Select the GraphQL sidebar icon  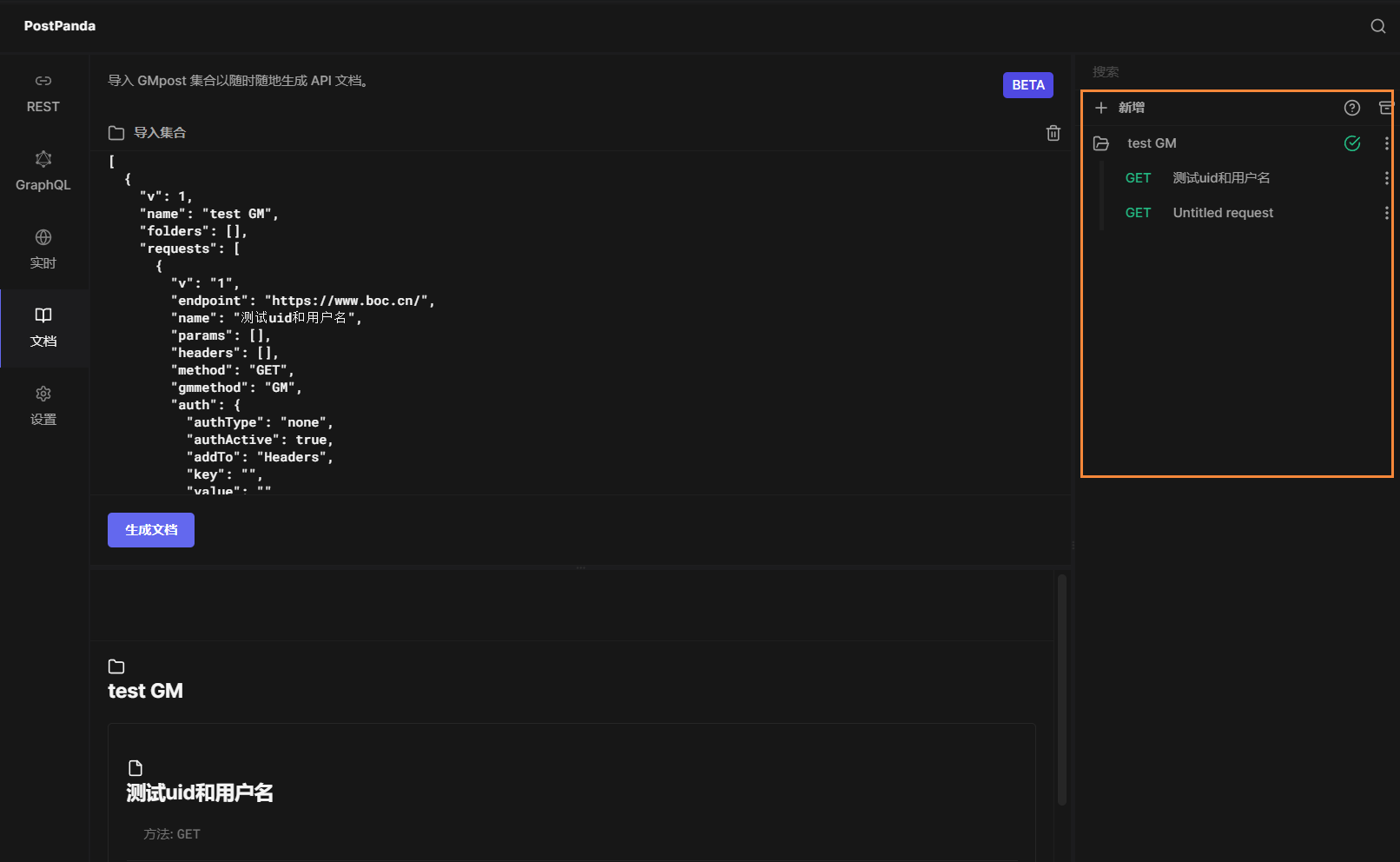[43, 170]
